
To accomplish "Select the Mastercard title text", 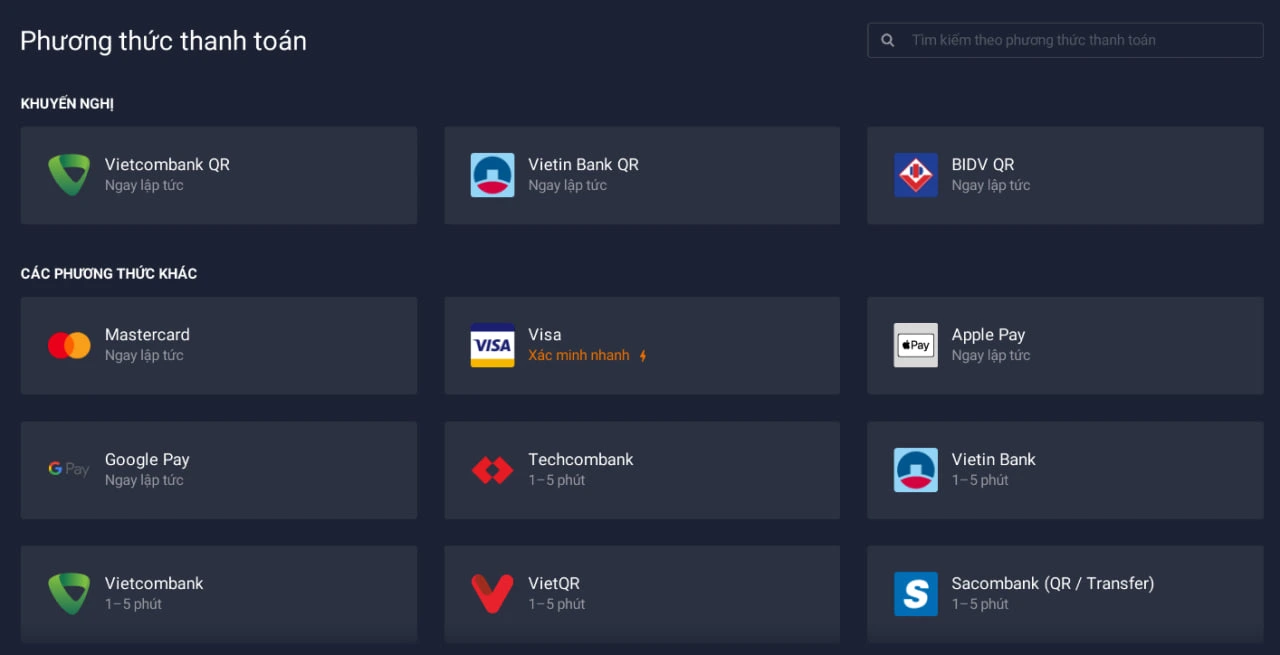I will (147, 335).
